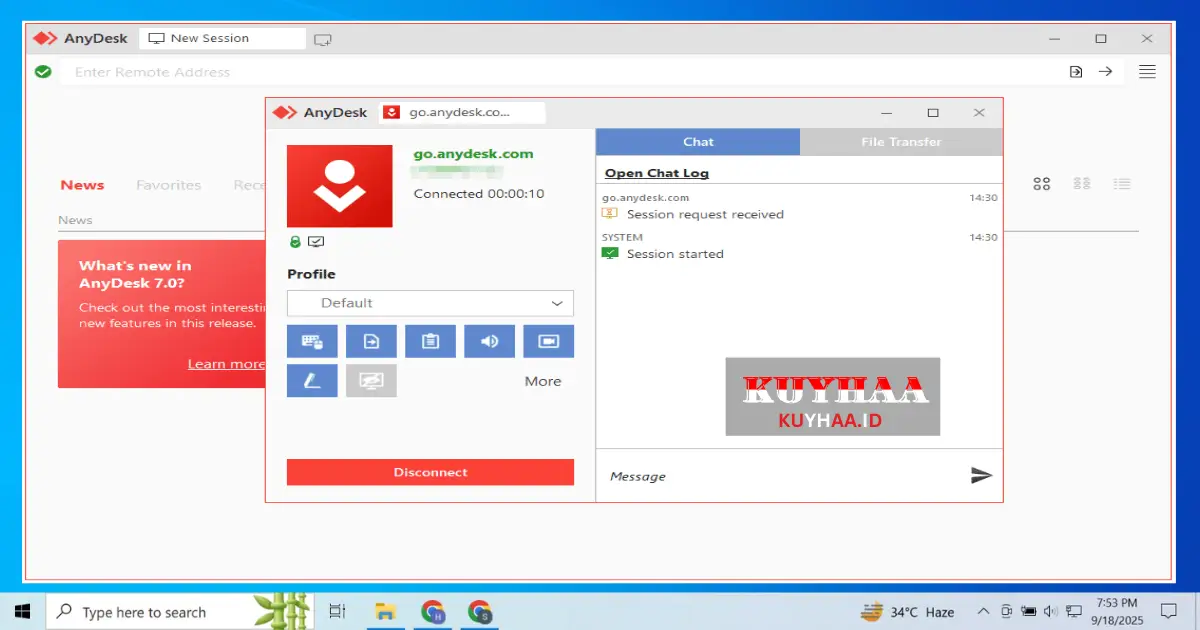Open the notification center icon
1200x630 pixels.
coord(1168,611)
